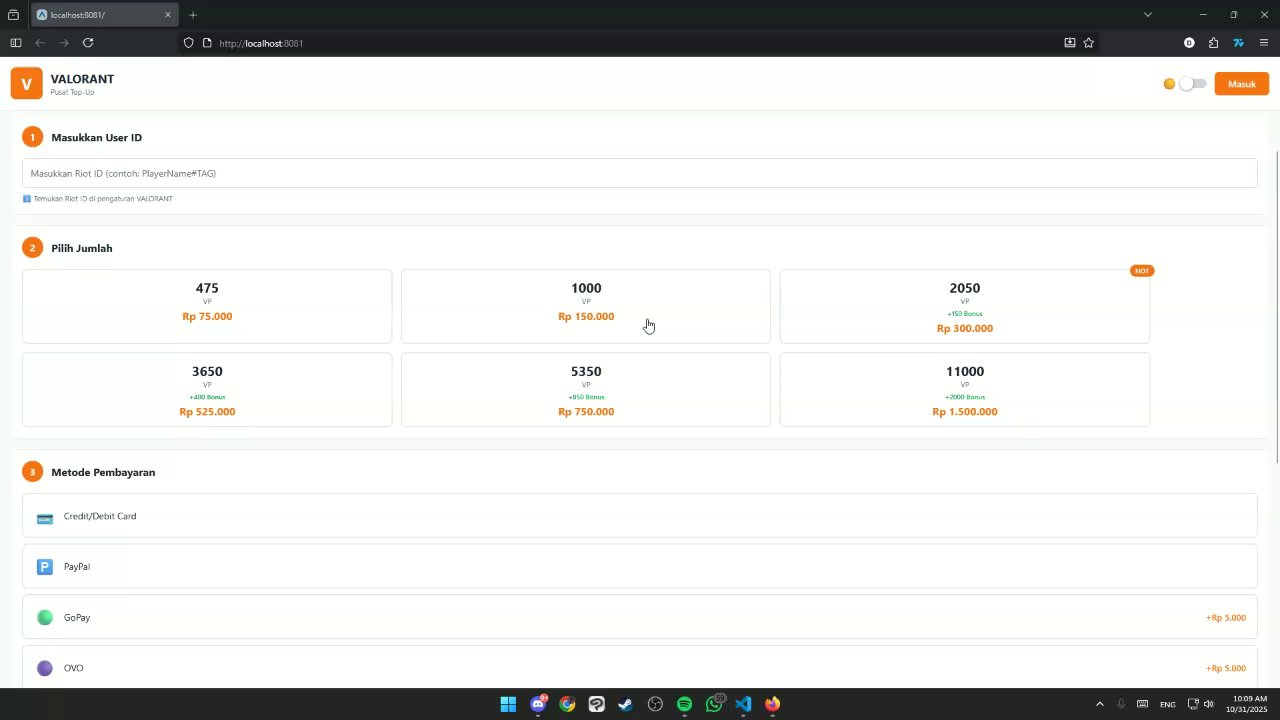Click the install/save page icon in address bar

point(1070,43)
